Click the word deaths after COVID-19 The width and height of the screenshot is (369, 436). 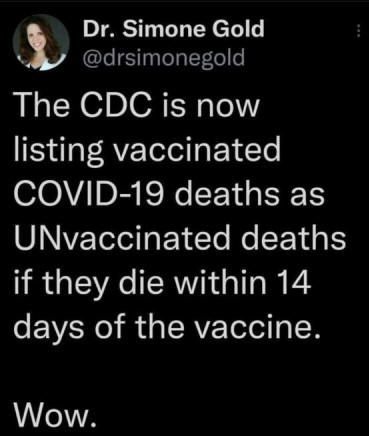(228, 194)
